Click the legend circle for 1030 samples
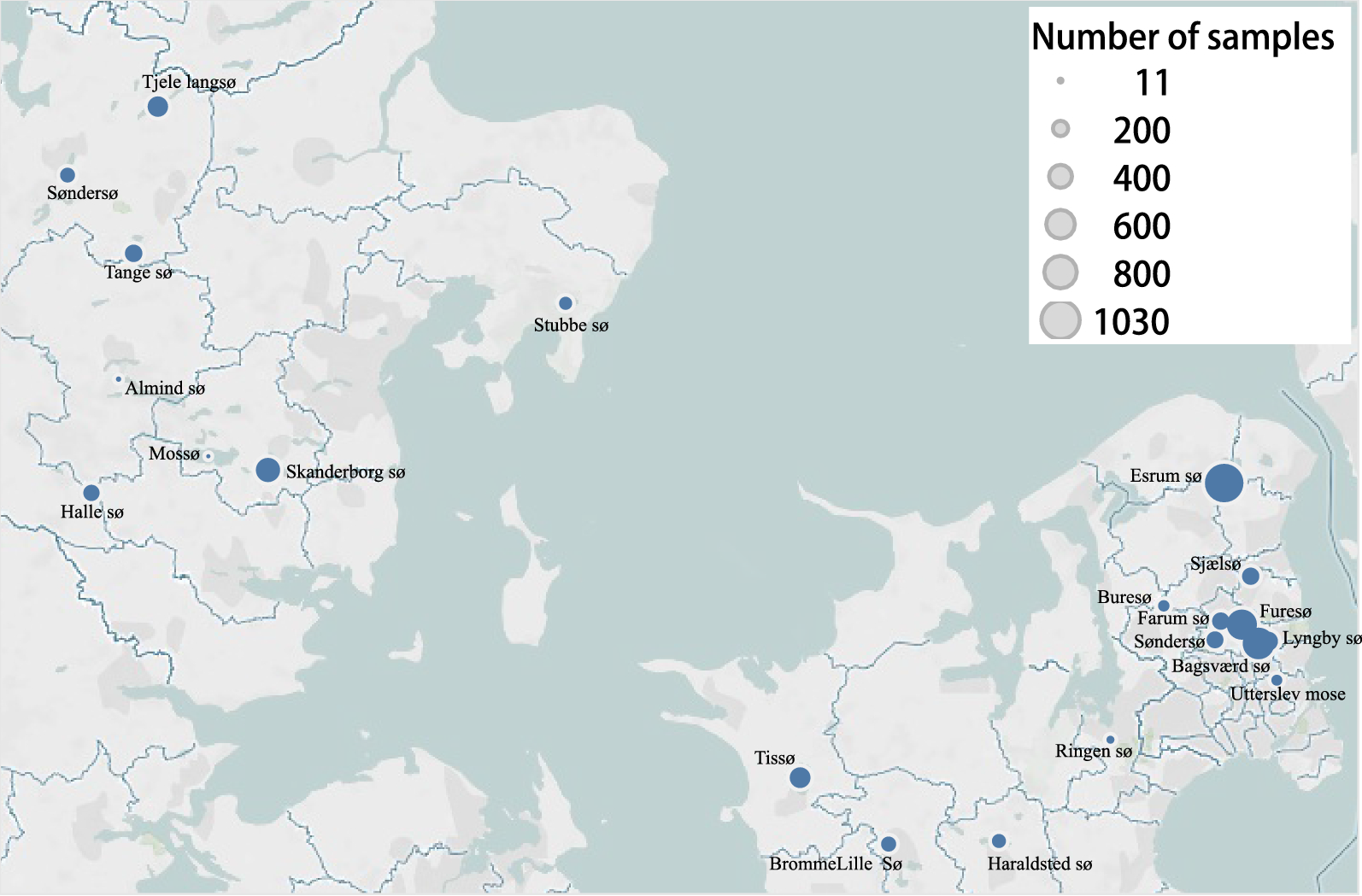The image size is (1362, 896). click(x=1060, y=320)
